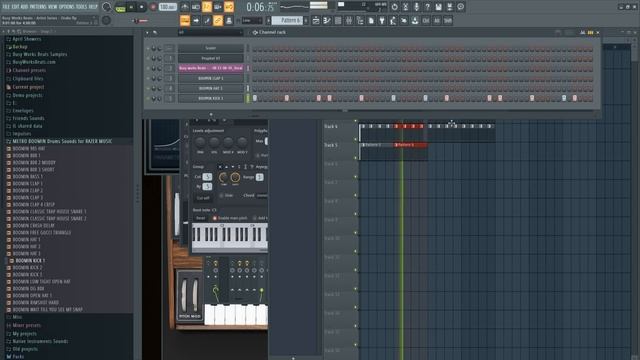Click the BOOMIN KICK 1 channel button

tap(211, 98)
